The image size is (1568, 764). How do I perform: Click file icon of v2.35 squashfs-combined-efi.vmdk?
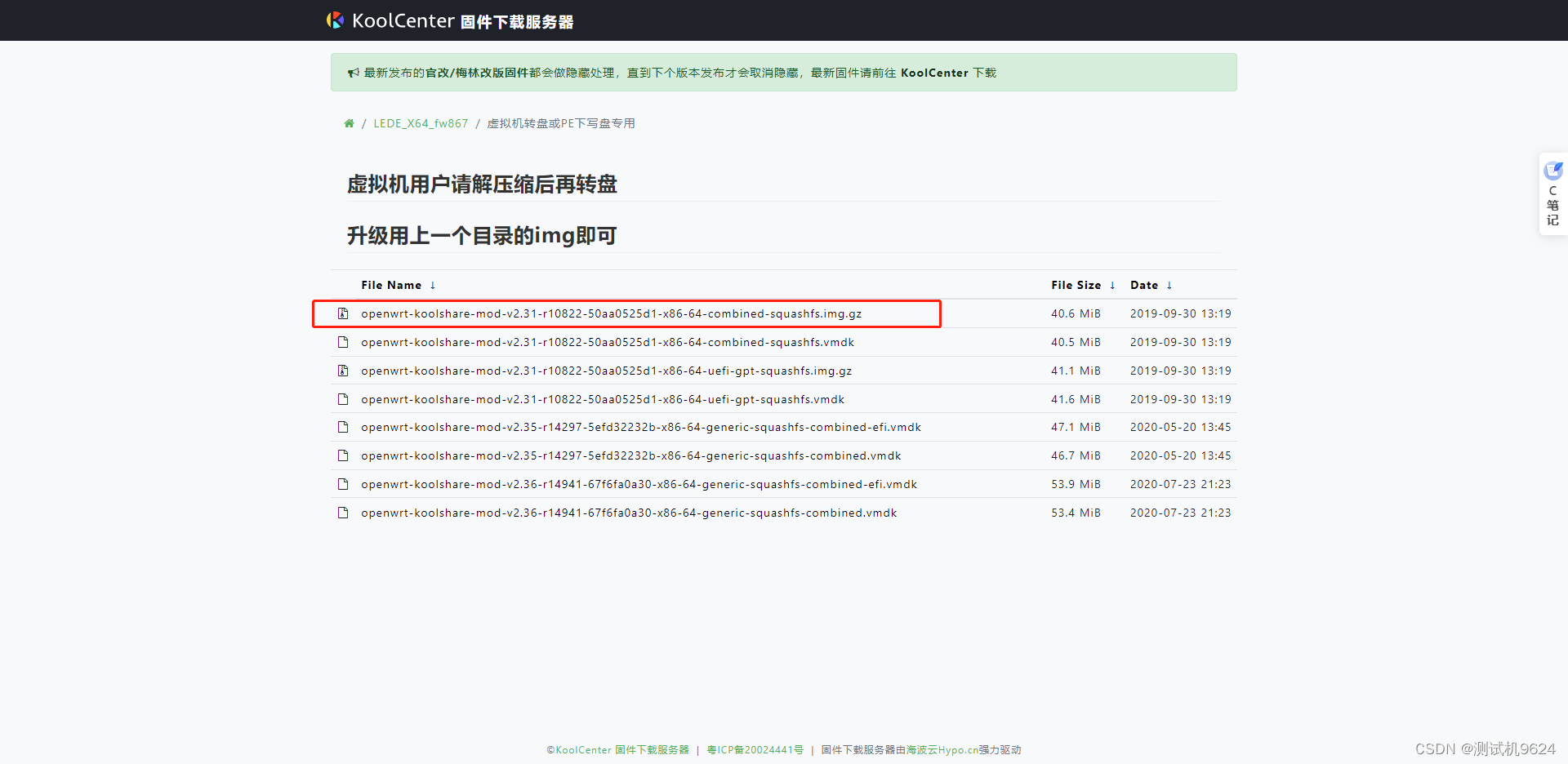(343, 427)
